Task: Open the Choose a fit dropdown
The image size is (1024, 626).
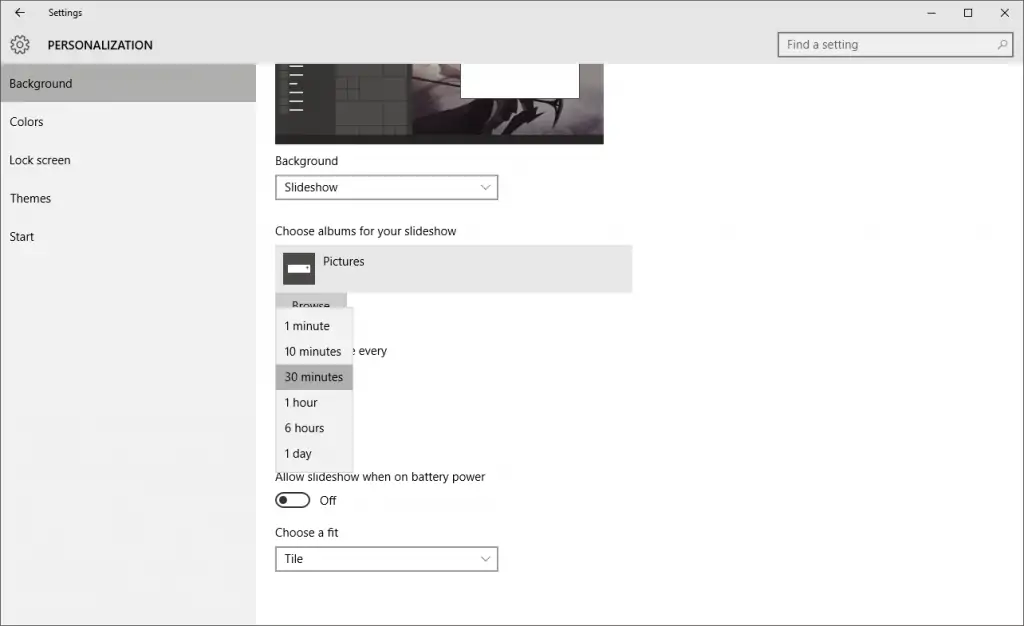Action: pos(387,559)
